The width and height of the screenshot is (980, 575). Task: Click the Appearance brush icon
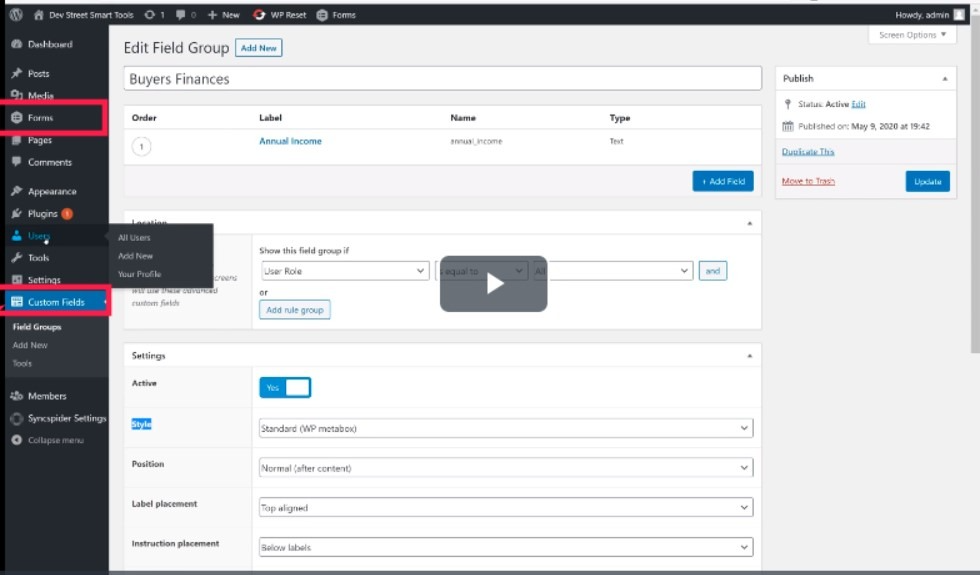[17, 191]
